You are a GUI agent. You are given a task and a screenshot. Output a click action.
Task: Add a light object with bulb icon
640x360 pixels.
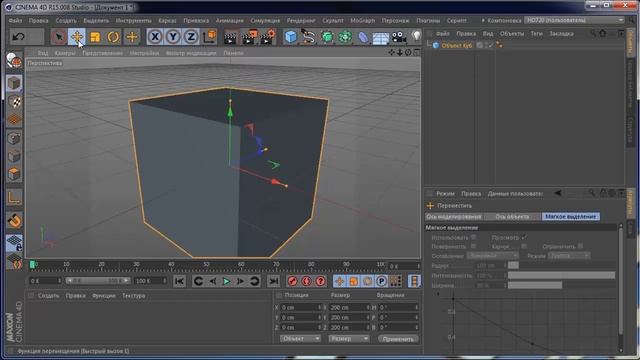[416, 36]
